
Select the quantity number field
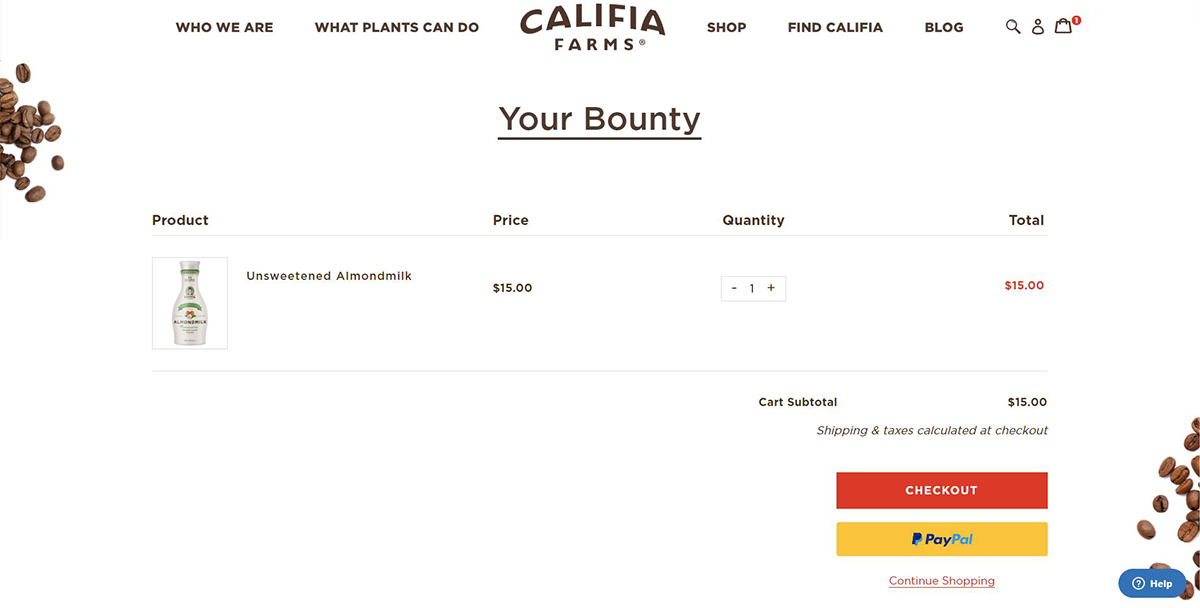(x=752, y=288)
